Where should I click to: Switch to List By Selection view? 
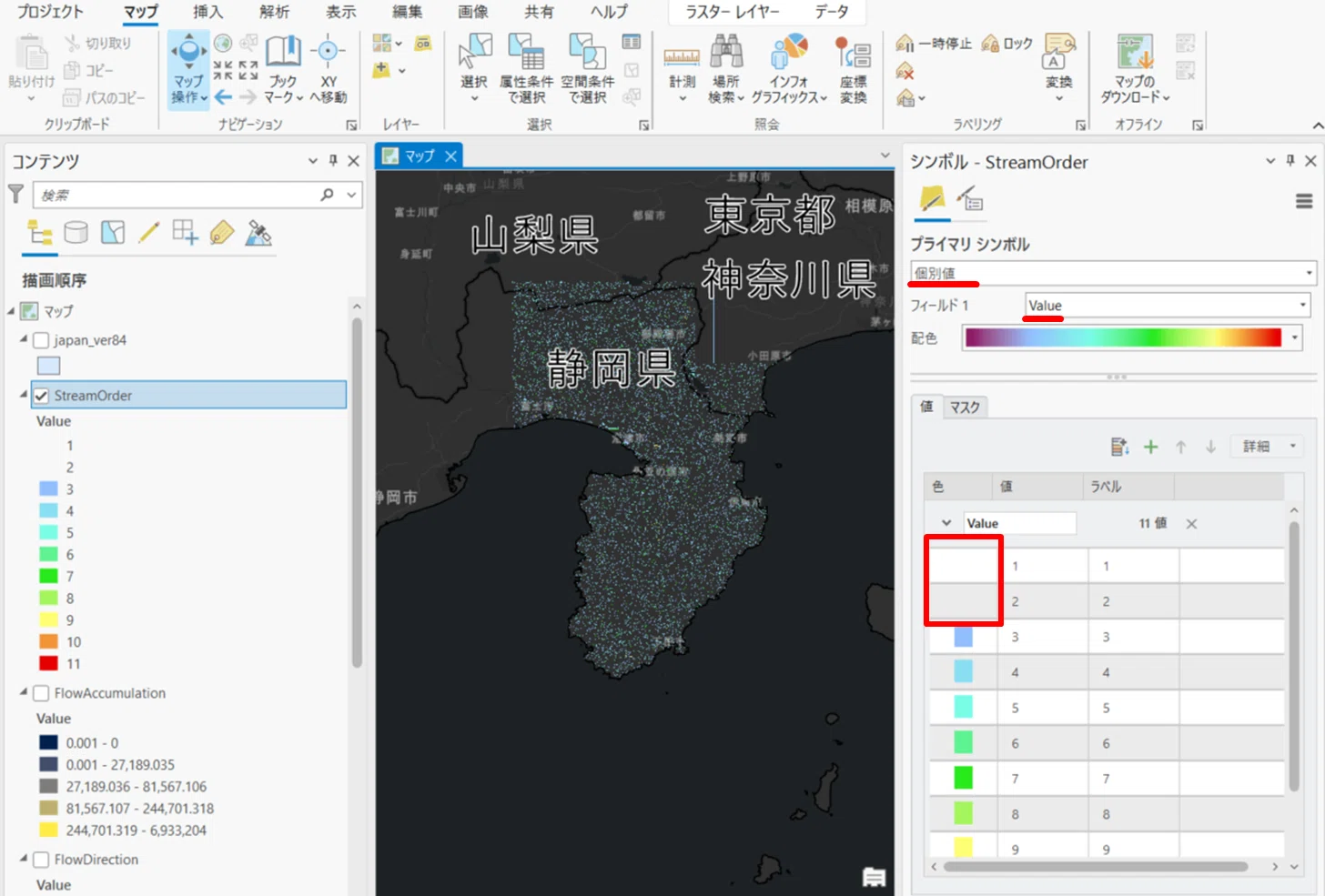[113, 234]
